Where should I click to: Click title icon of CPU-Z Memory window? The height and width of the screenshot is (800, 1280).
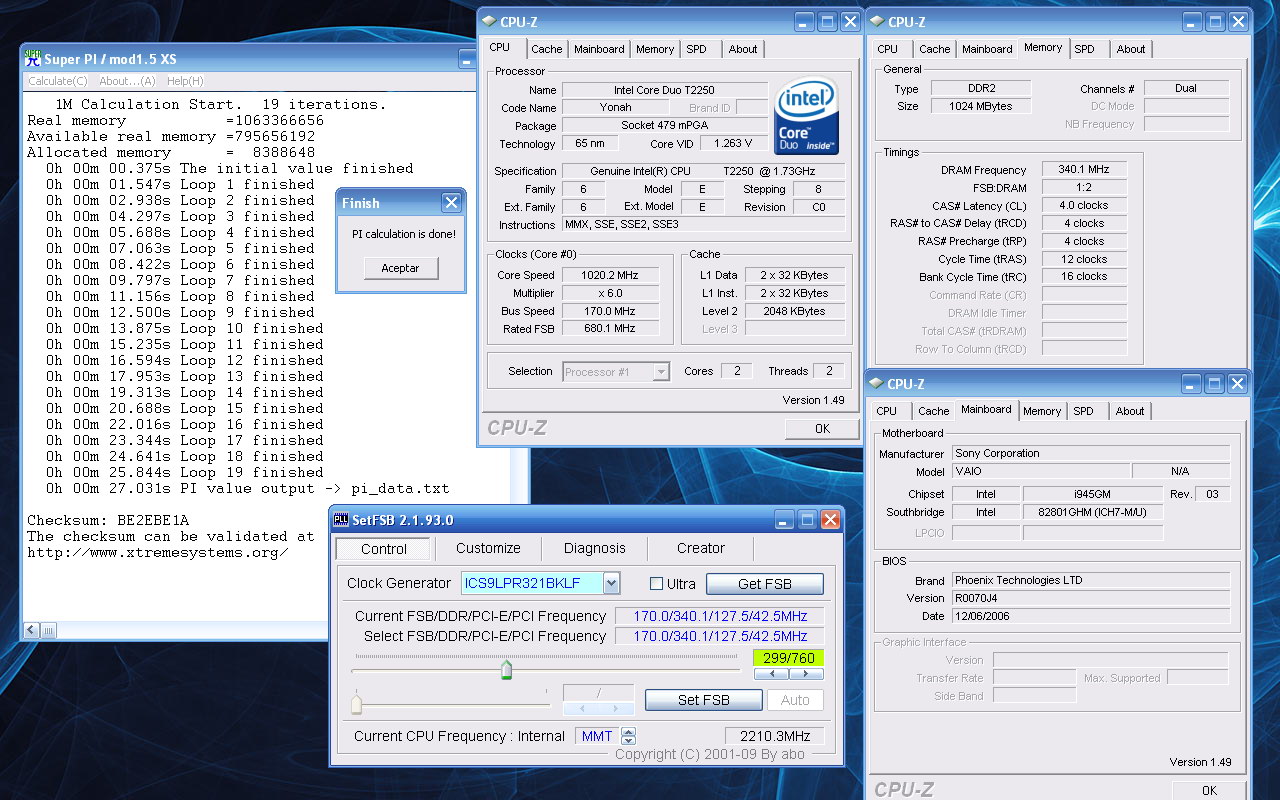click(877, 22)
